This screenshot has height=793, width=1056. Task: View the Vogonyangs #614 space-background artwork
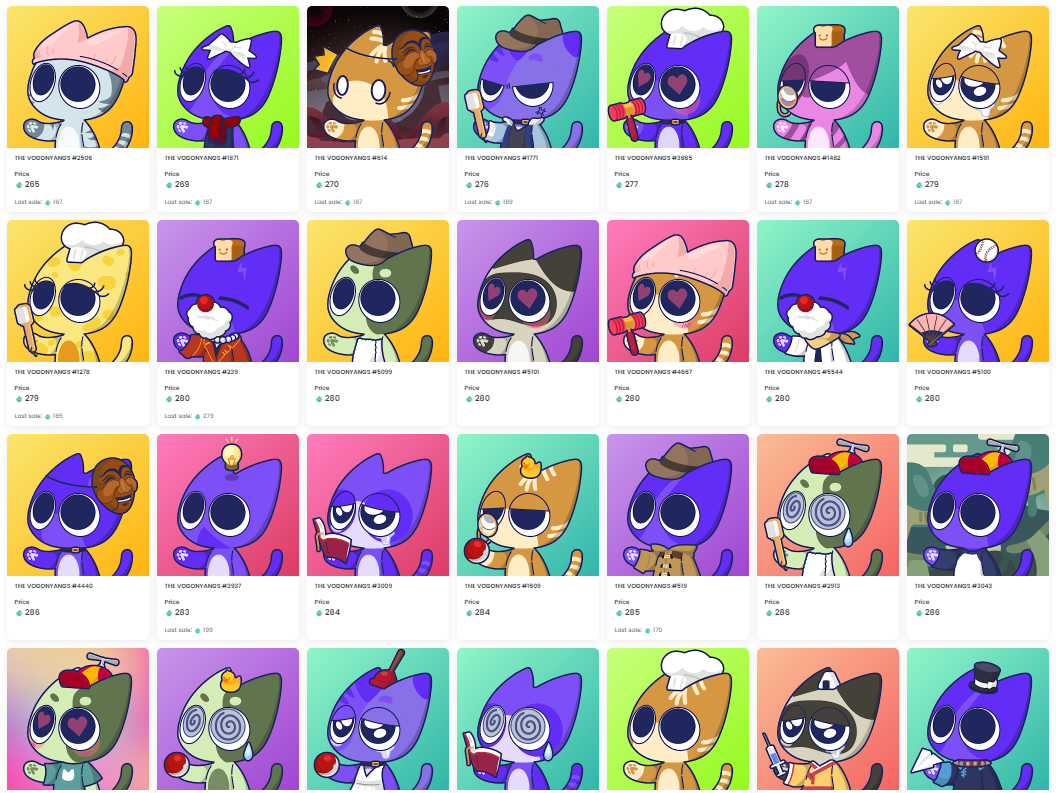pyautogui.click(x=378, y=77)
